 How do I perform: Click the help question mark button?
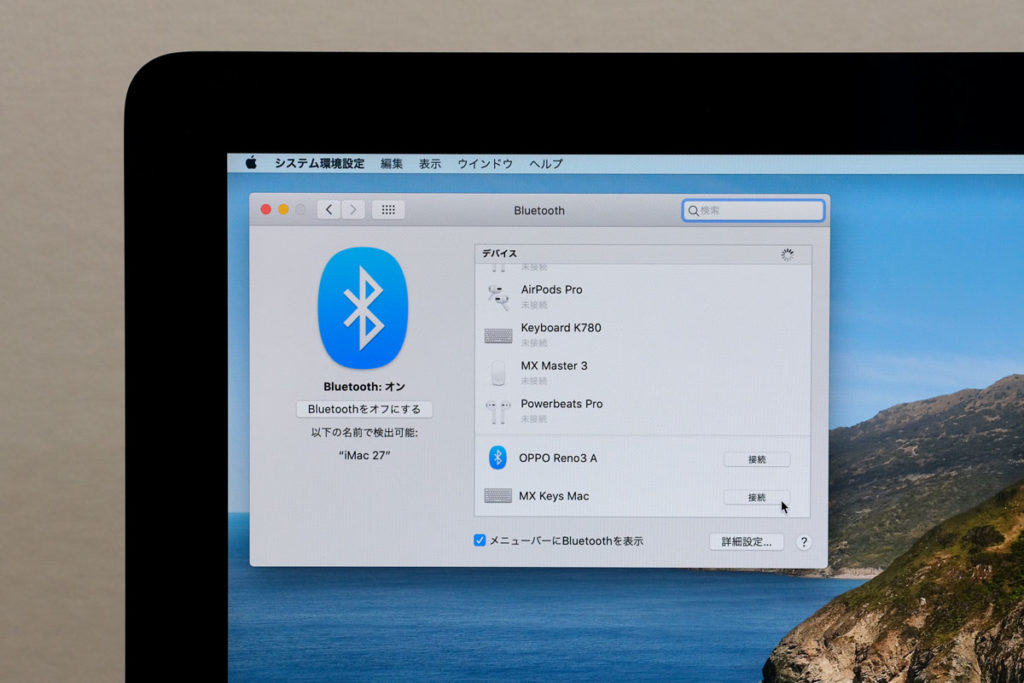[804, 542]
